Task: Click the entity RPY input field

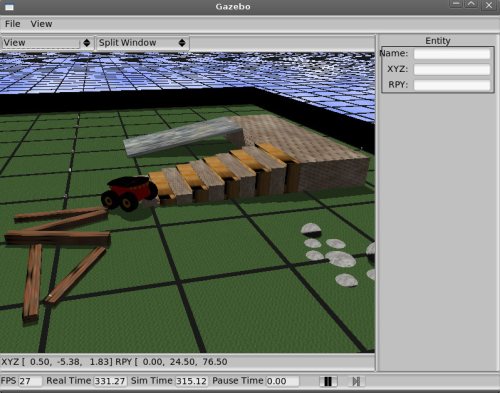Action: coord(452,85)
